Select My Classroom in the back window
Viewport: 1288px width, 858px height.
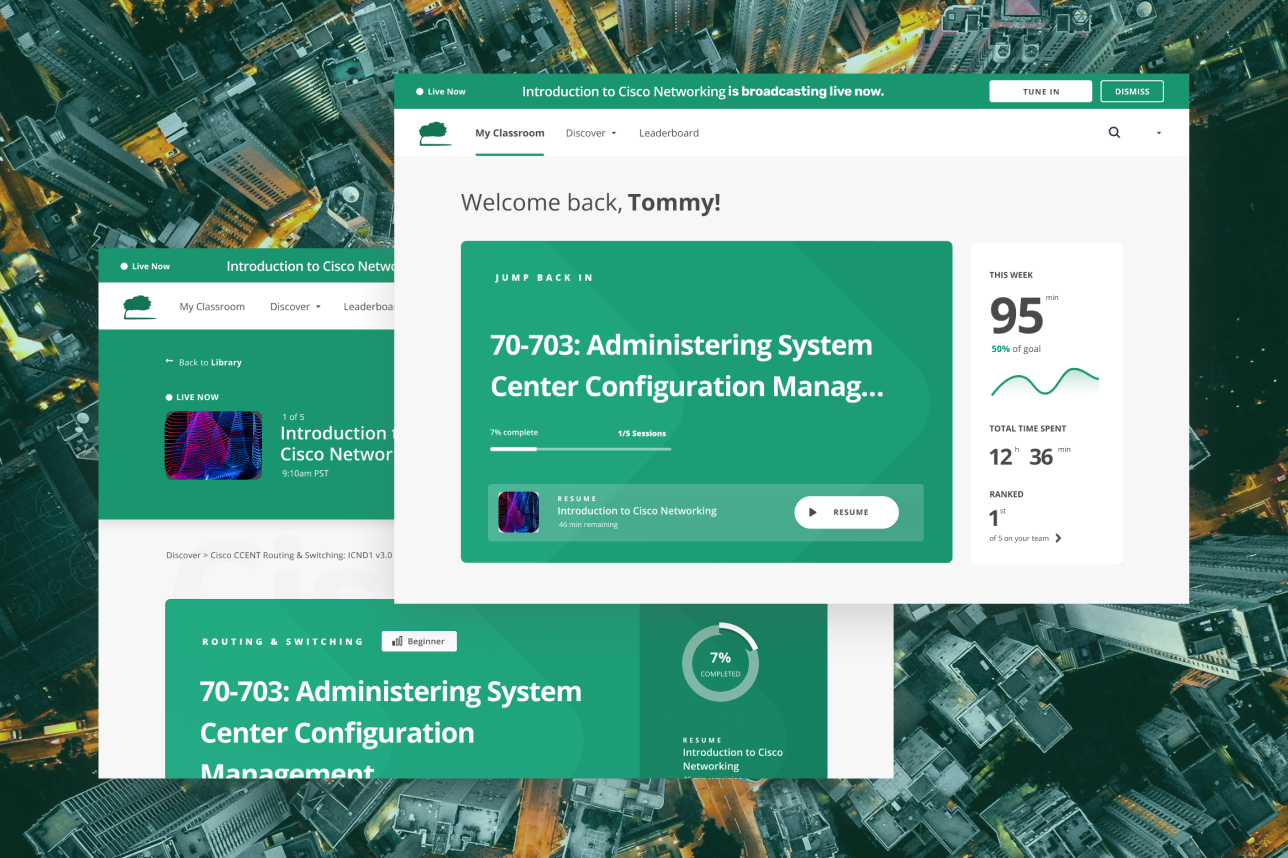coord(212,307)
